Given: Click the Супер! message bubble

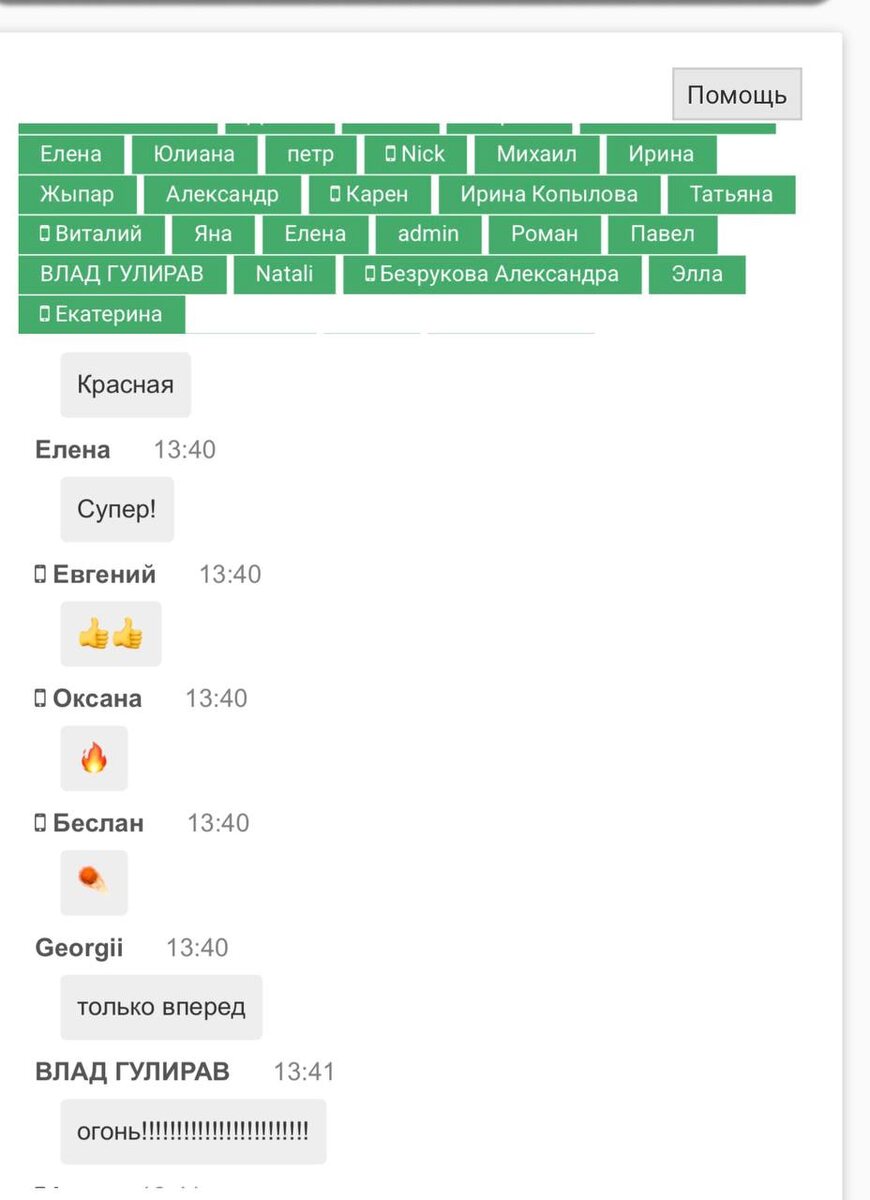Looking at the screenshot, I should click(117, 510).
